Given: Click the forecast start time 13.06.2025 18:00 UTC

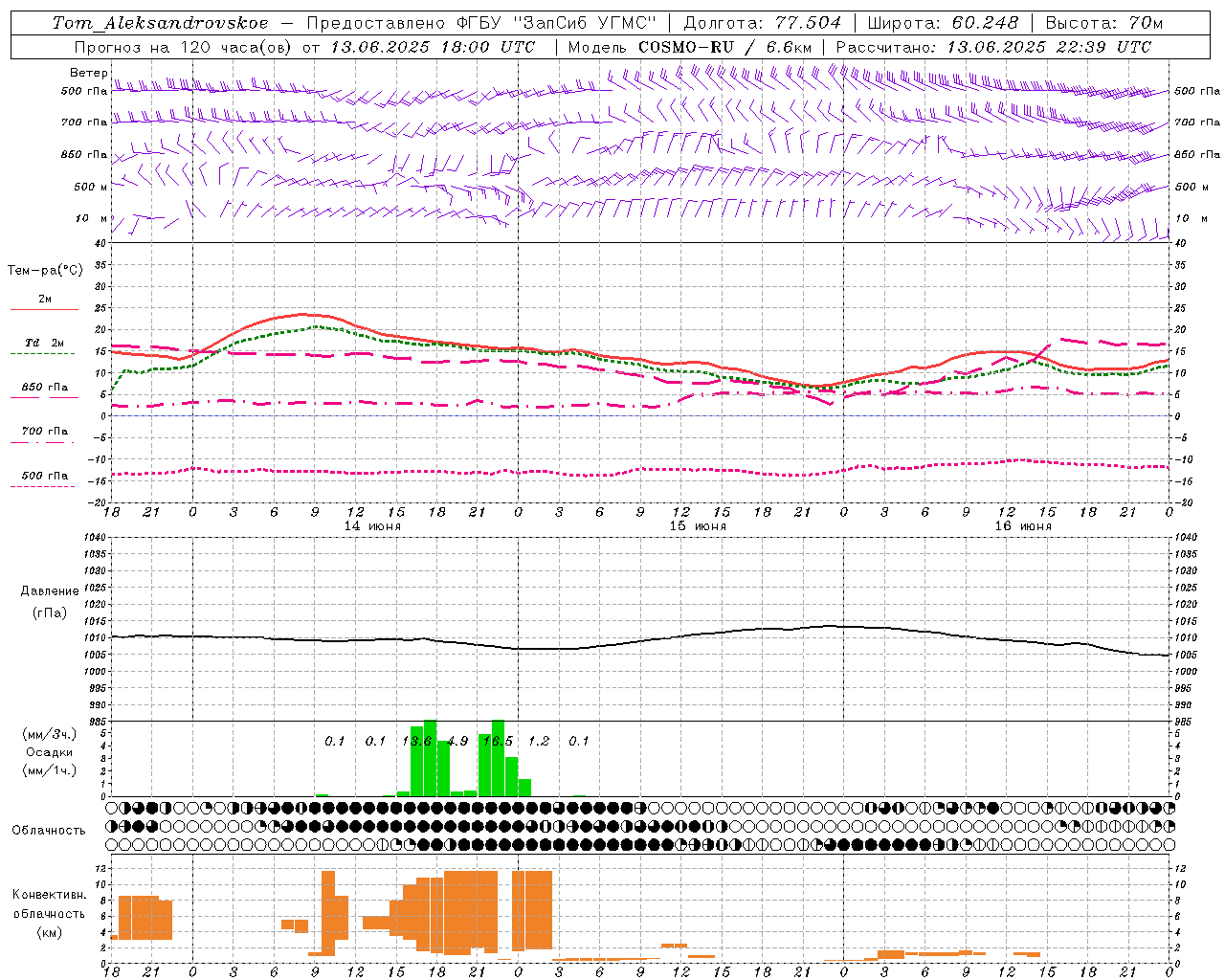Looking at the screenshot, I should pyautogui.click(x=433, y=47).
